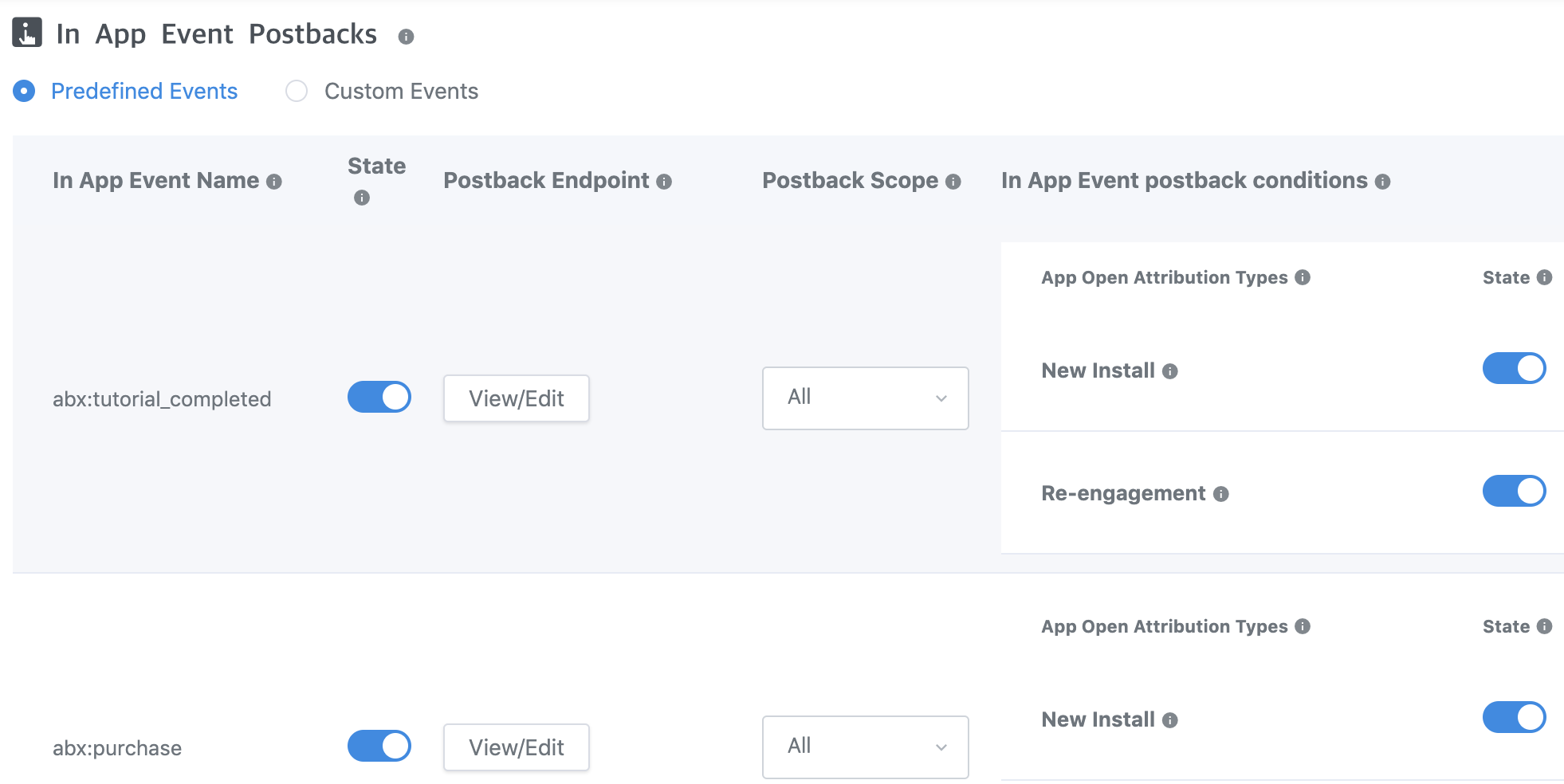Click the info icon beside In App Event Postbacks title
The width and height of the screenshot is (1564, 784).
tap(406, 37)
